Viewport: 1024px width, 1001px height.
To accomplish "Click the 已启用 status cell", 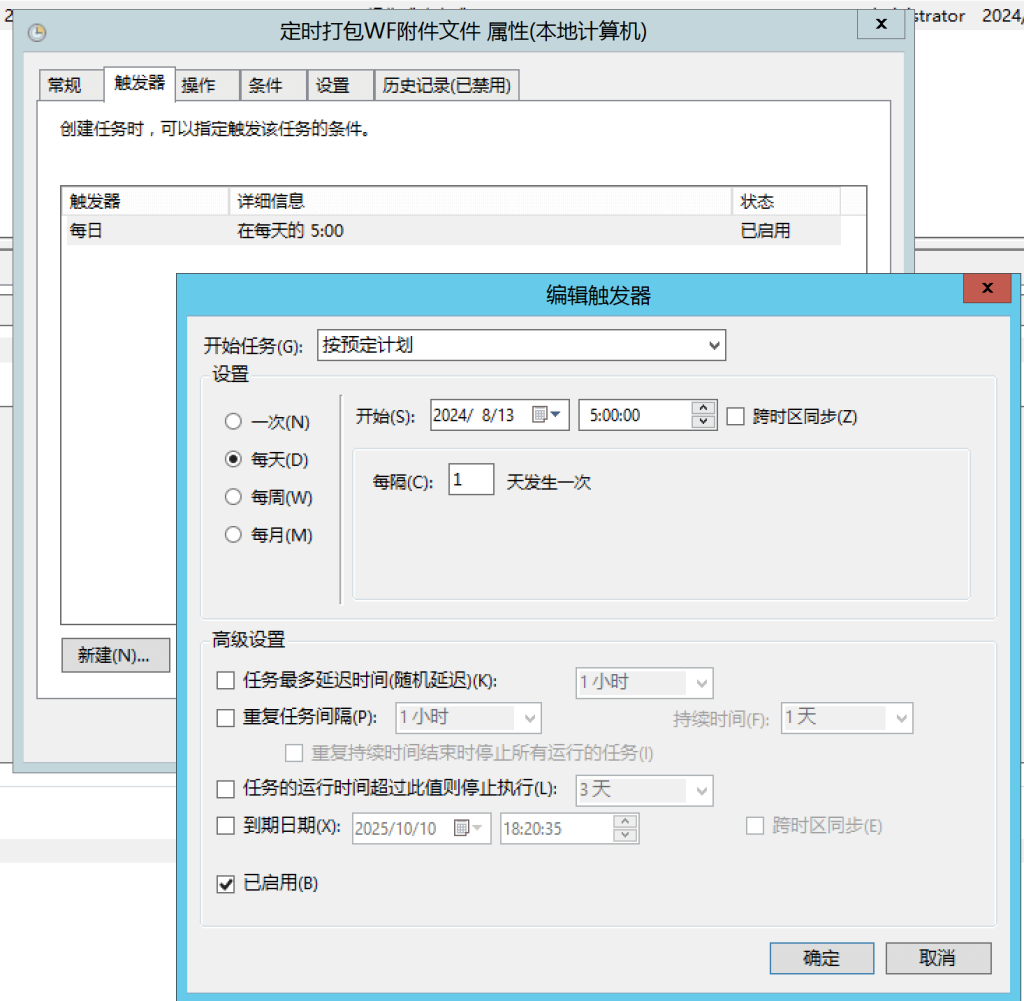I will click(x=765, y=230).
